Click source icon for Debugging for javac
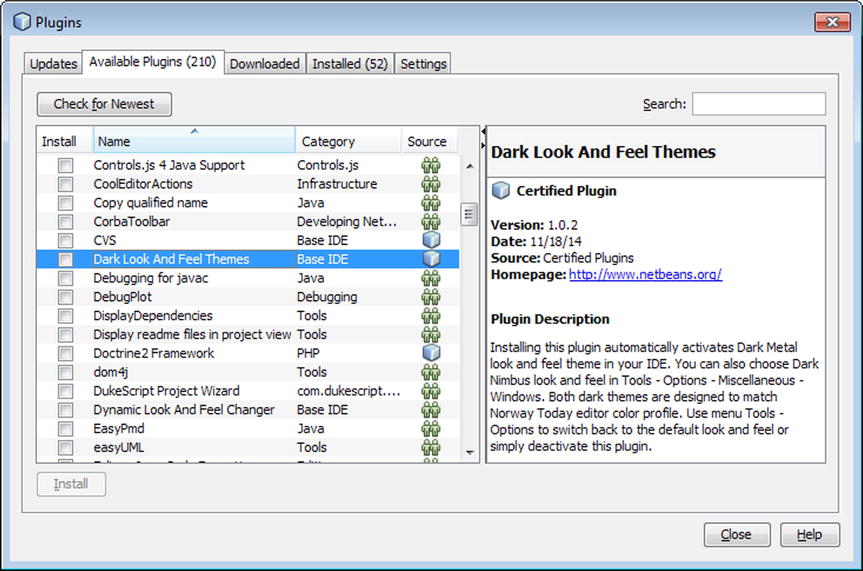Image resolution: width=863 pixels, height=571 pixels. click(x=431, y=278)
